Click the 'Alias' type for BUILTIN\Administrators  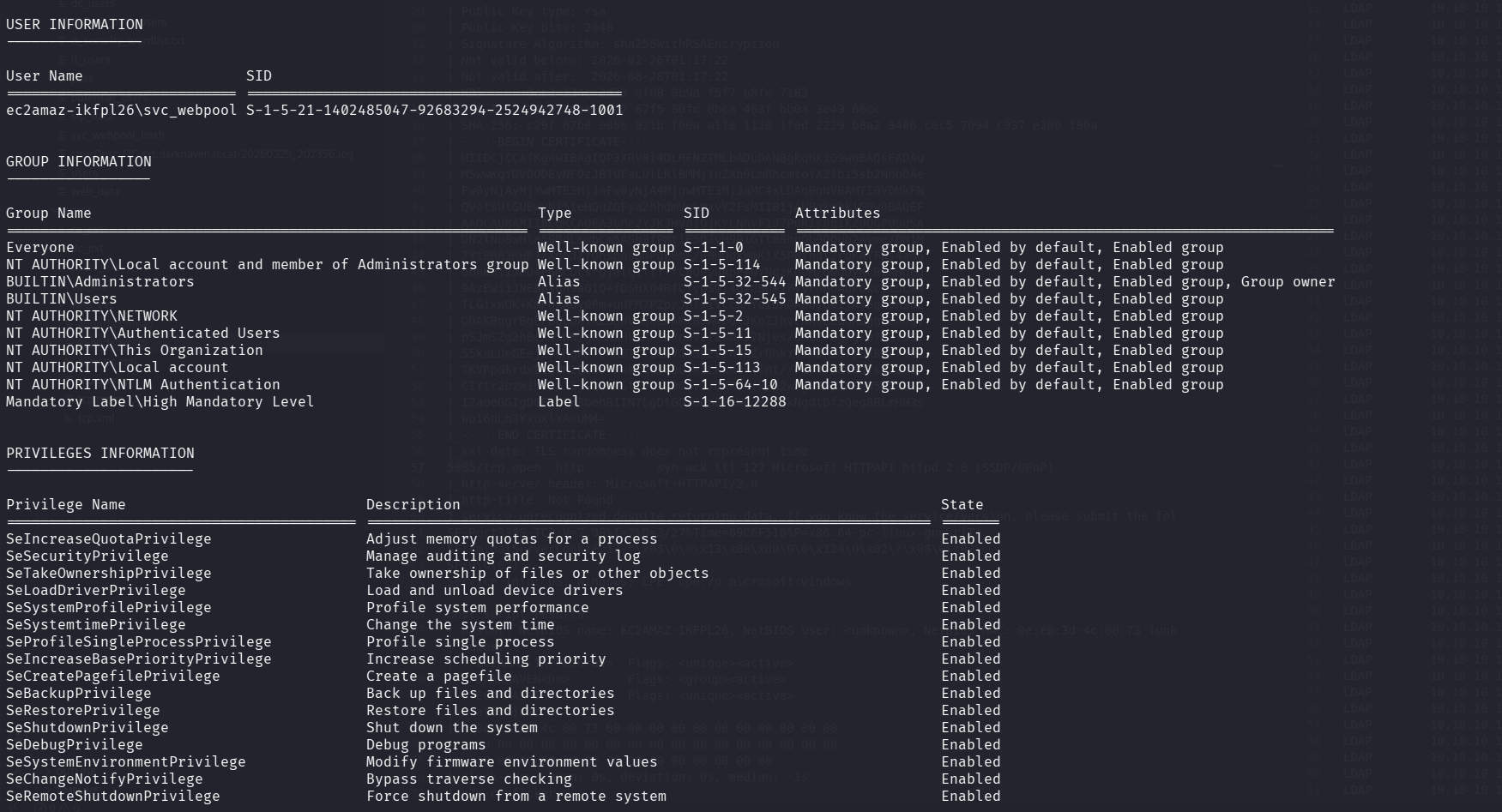pos(559,281)
